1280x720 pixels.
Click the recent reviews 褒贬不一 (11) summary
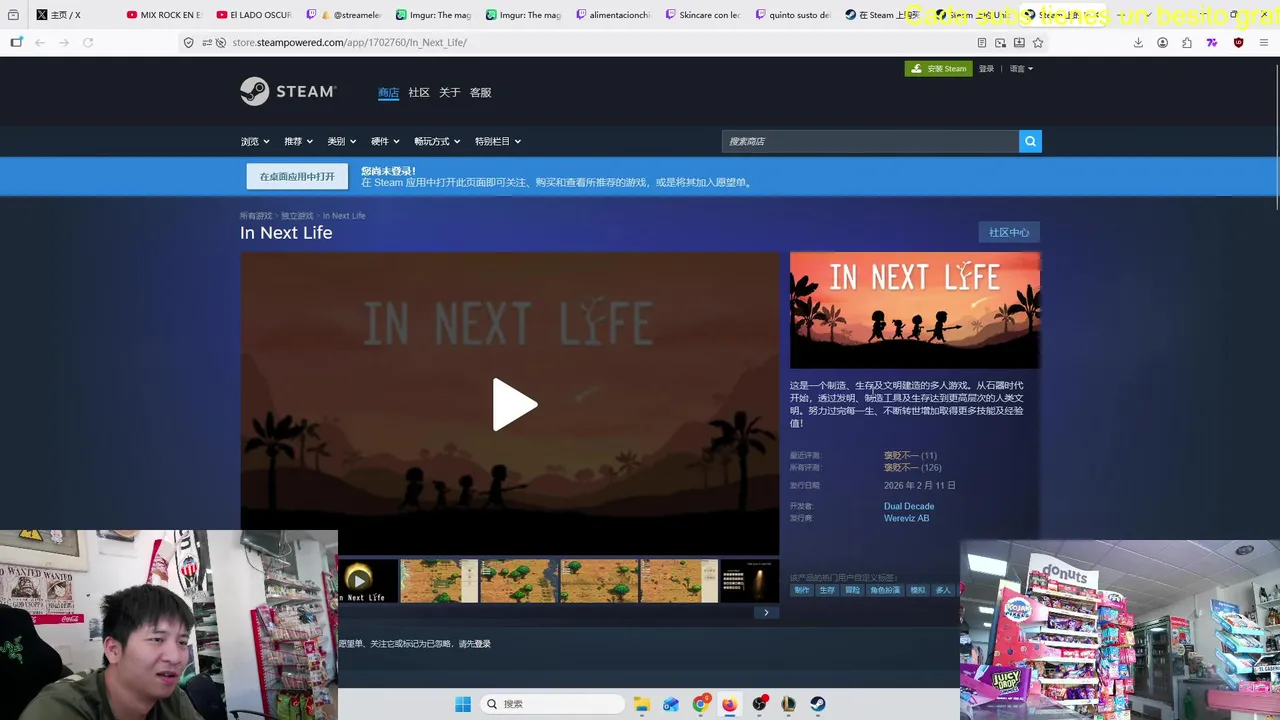coord(910,455)
